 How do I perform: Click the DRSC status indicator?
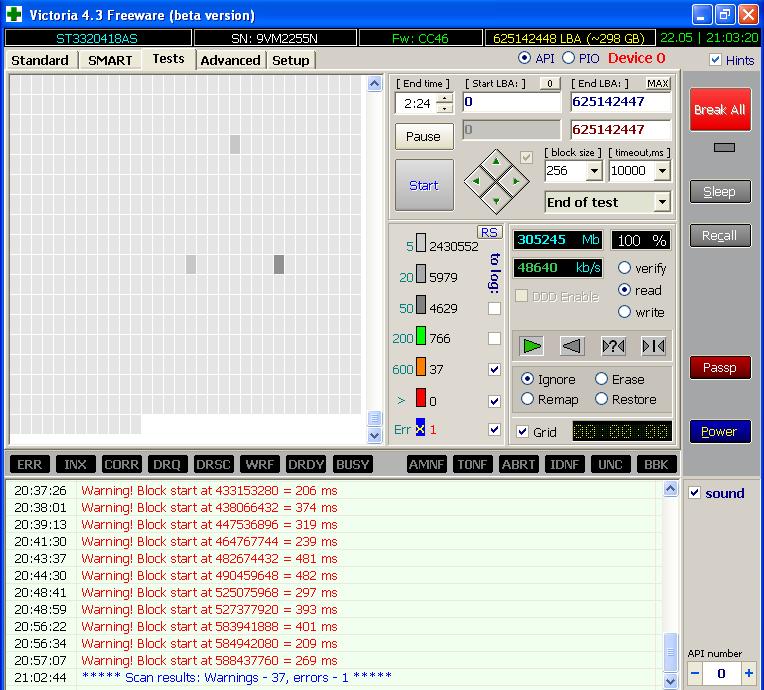213,464
